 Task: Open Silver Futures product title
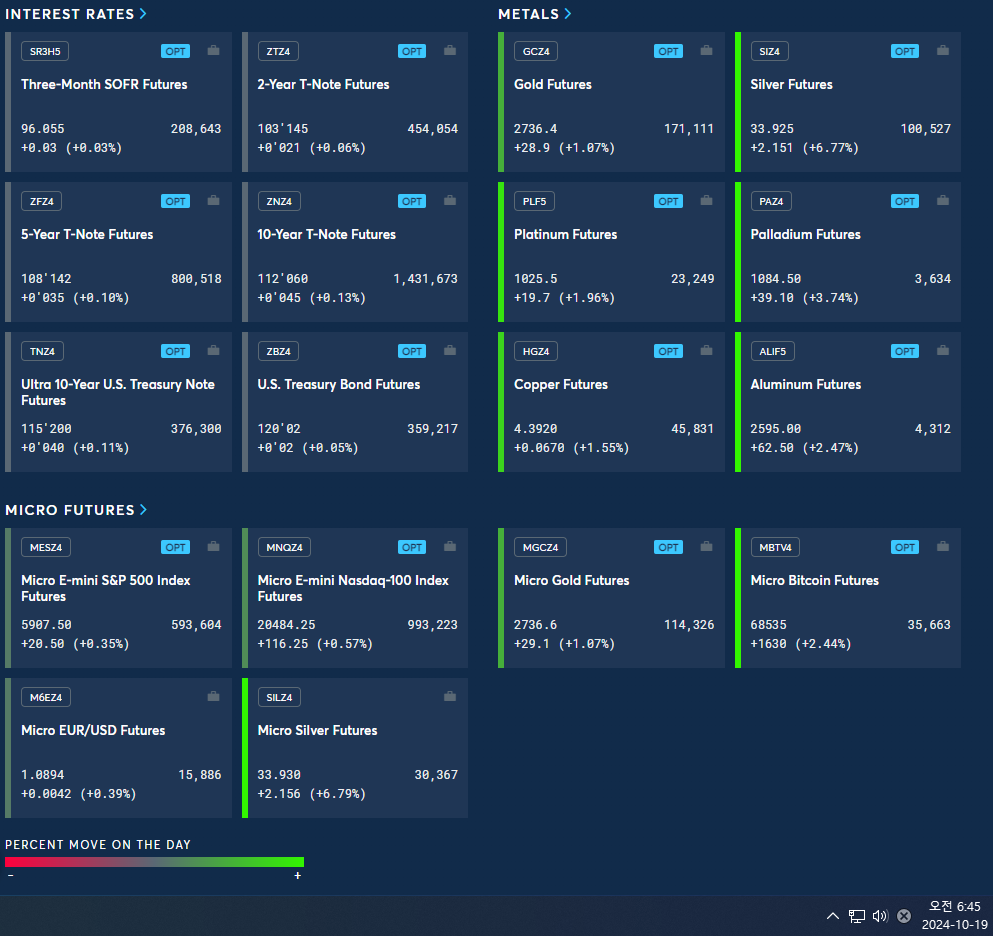[792, 84]
